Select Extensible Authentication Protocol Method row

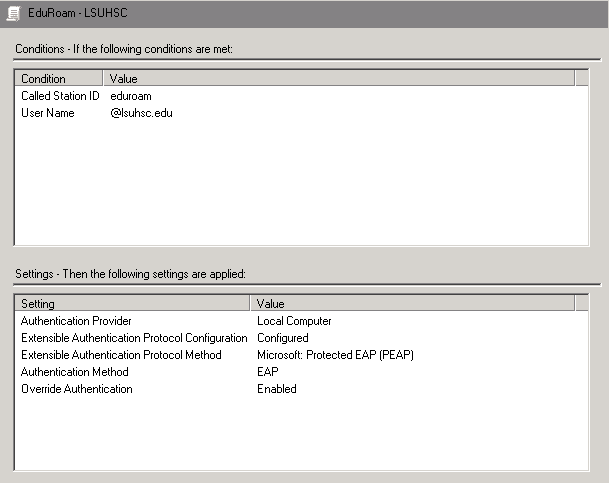(x=301, y=355)
